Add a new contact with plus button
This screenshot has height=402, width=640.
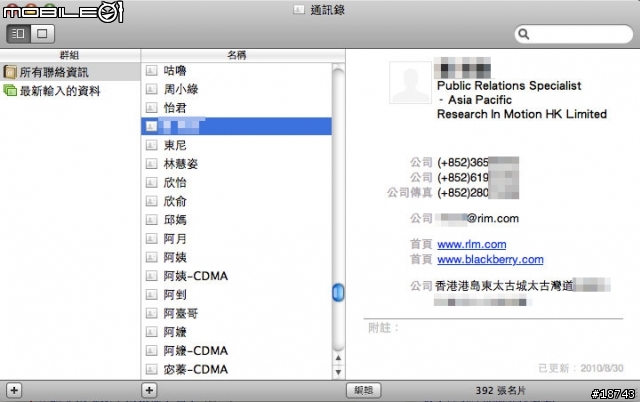149,391
